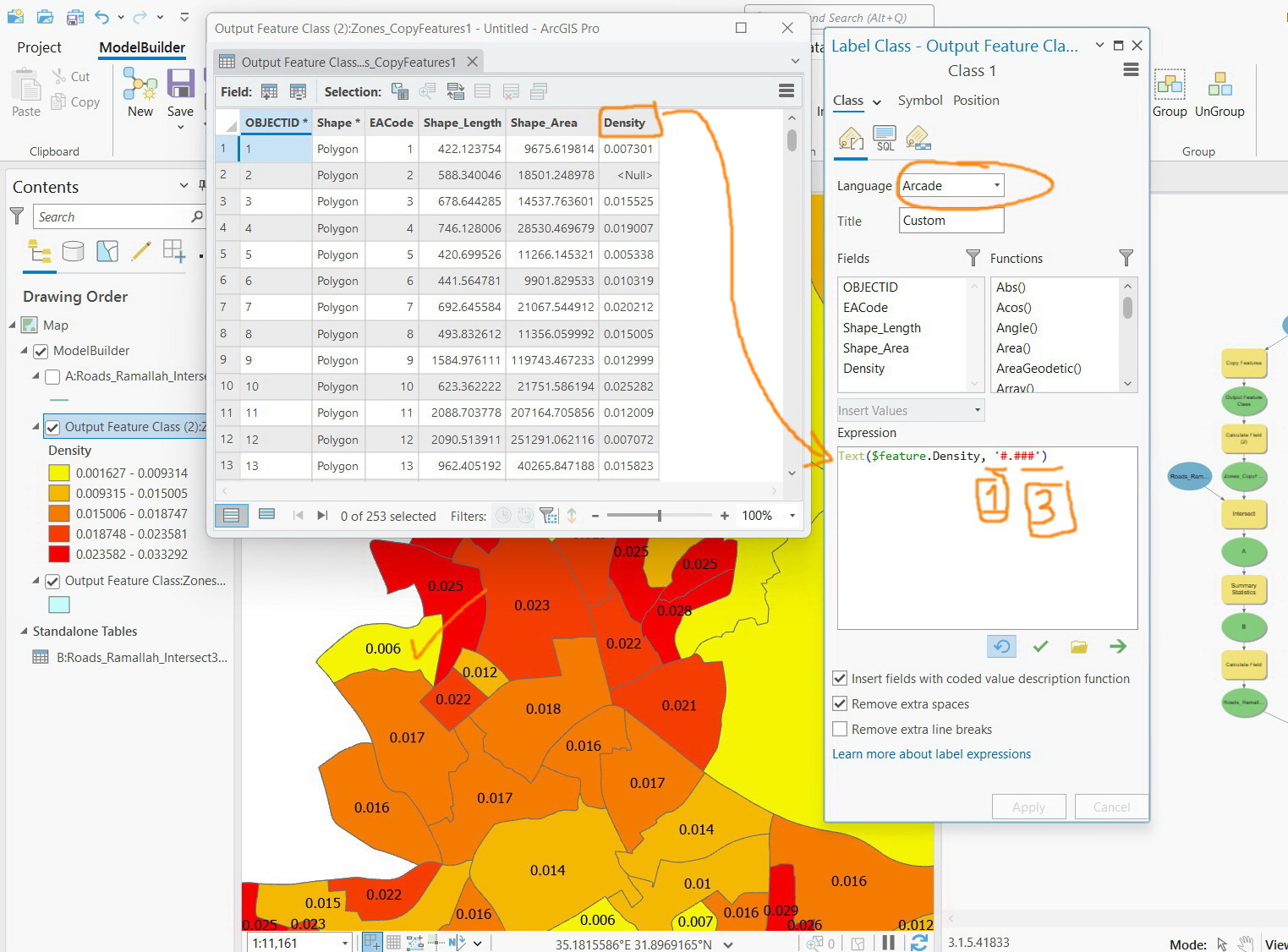1288x952 pixels.
Task: Click the import expression folder icon
Action: [x=1079, y=647]
